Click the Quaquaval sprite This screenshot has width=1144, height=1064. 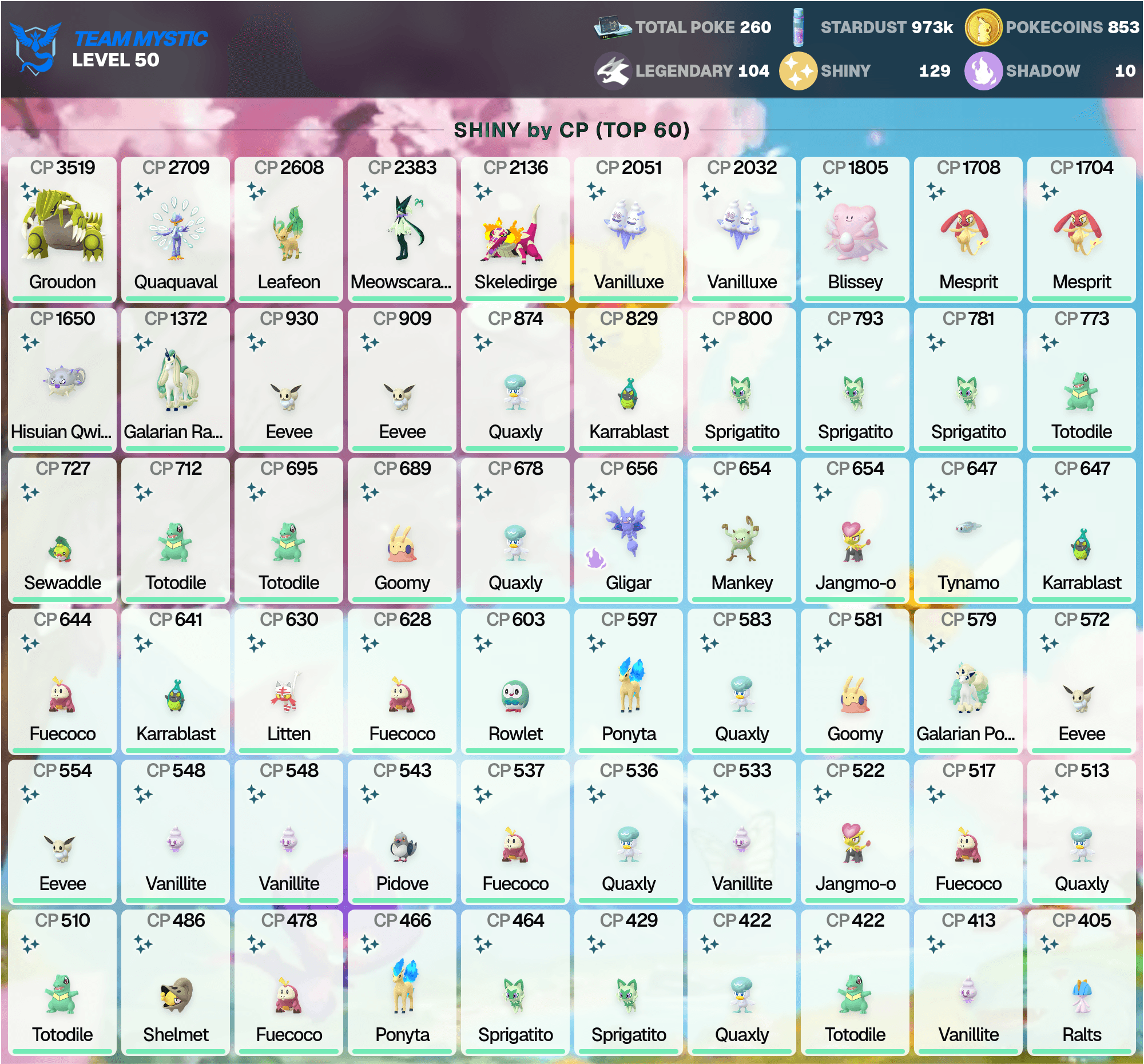(176, 228)
